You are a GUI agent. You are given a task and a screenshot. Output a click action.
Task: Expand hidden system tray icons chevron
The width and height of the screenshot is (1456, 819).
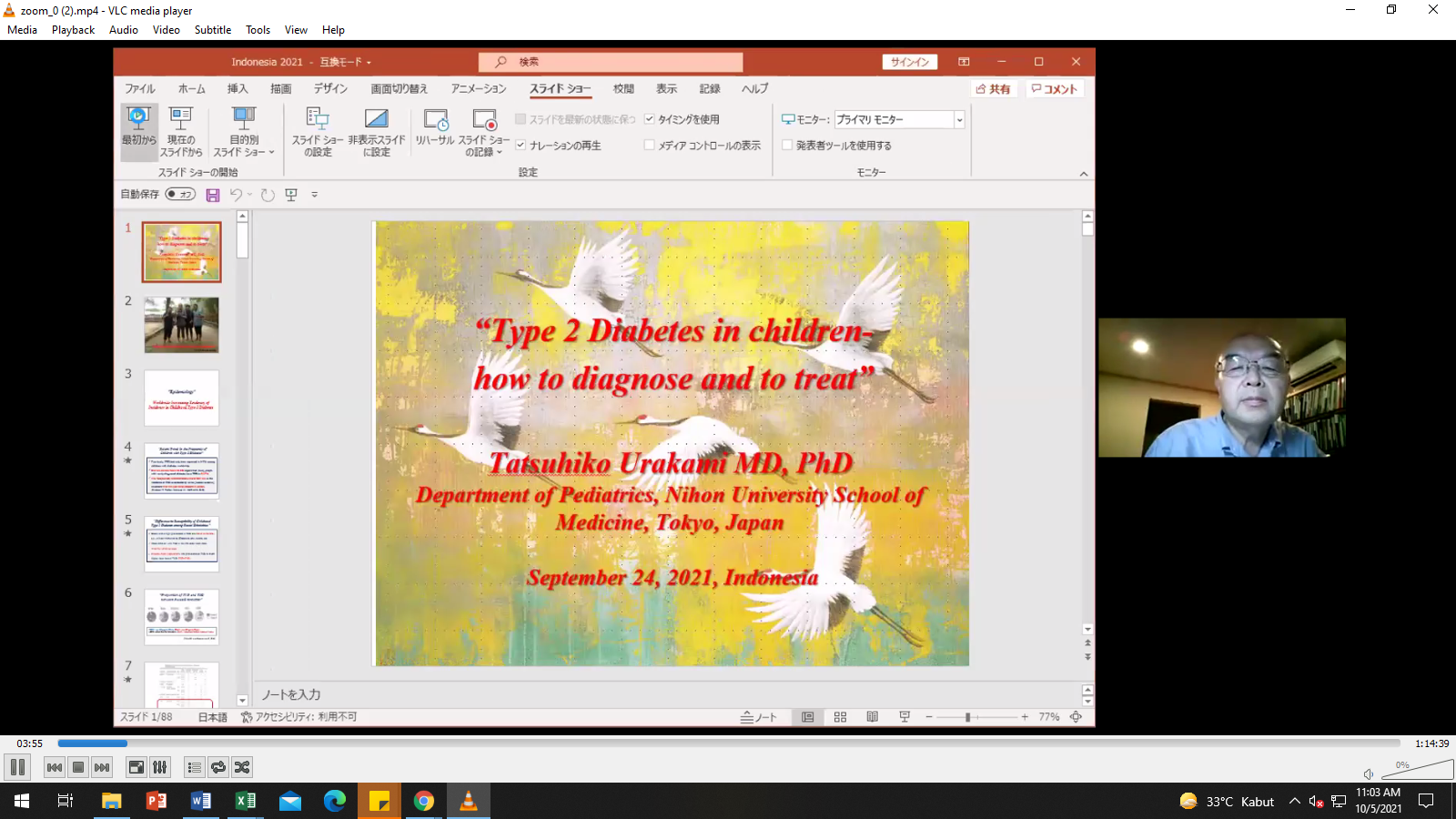(x=1294, y=802)
